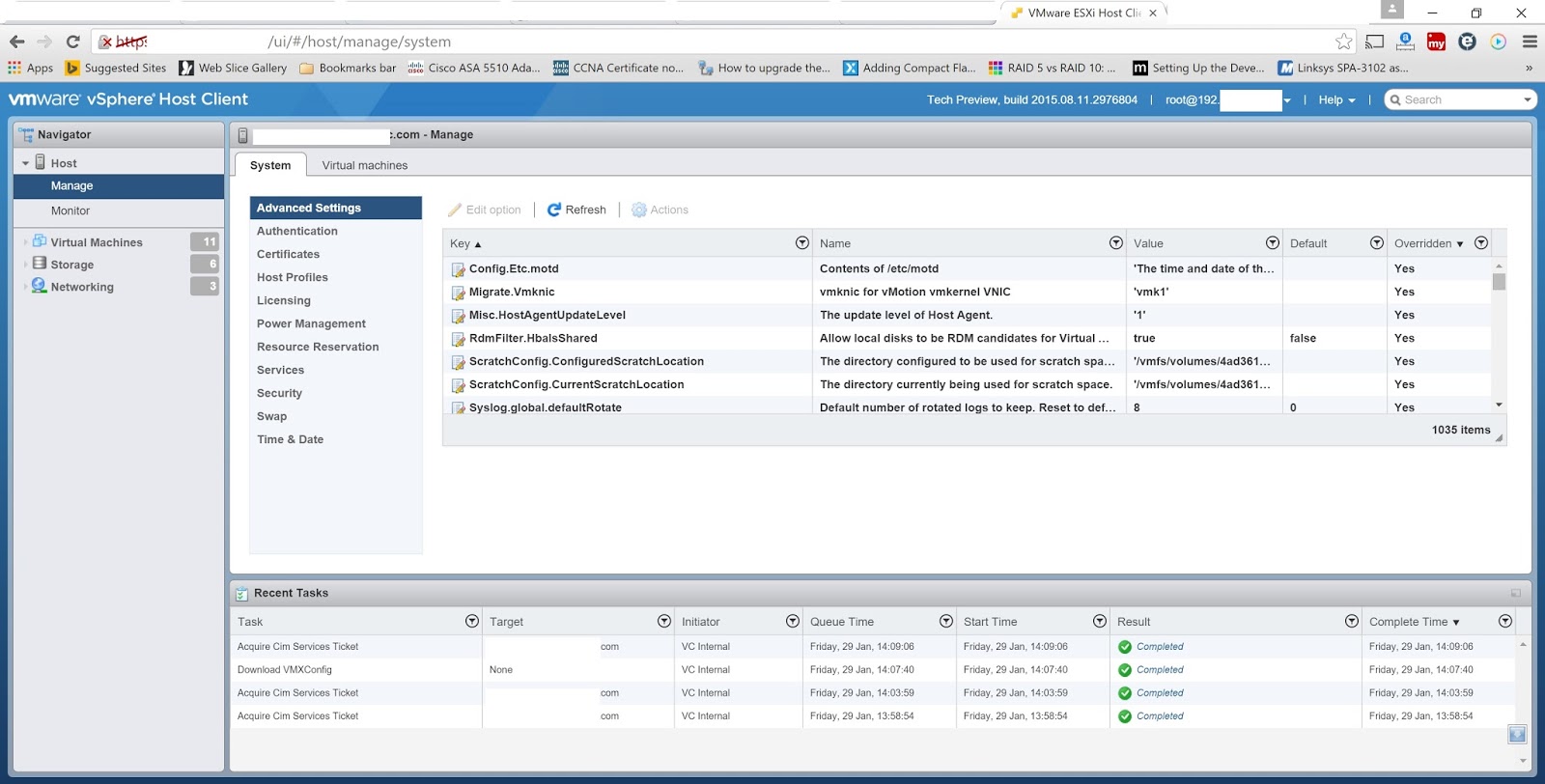Viewport: 1545px width, 784px height.
Task: Open the Services settings section
Action: [335, 370]
